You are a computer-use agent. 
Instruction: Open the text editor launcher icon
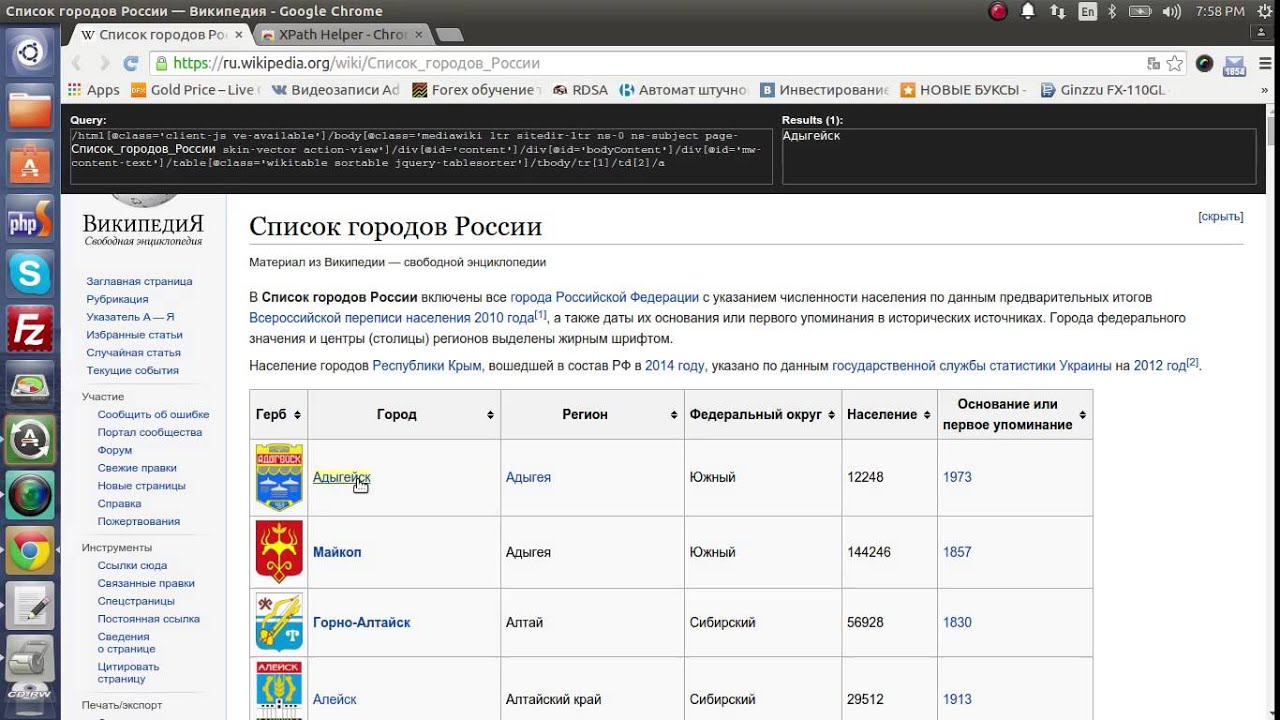tap(30, 605)
